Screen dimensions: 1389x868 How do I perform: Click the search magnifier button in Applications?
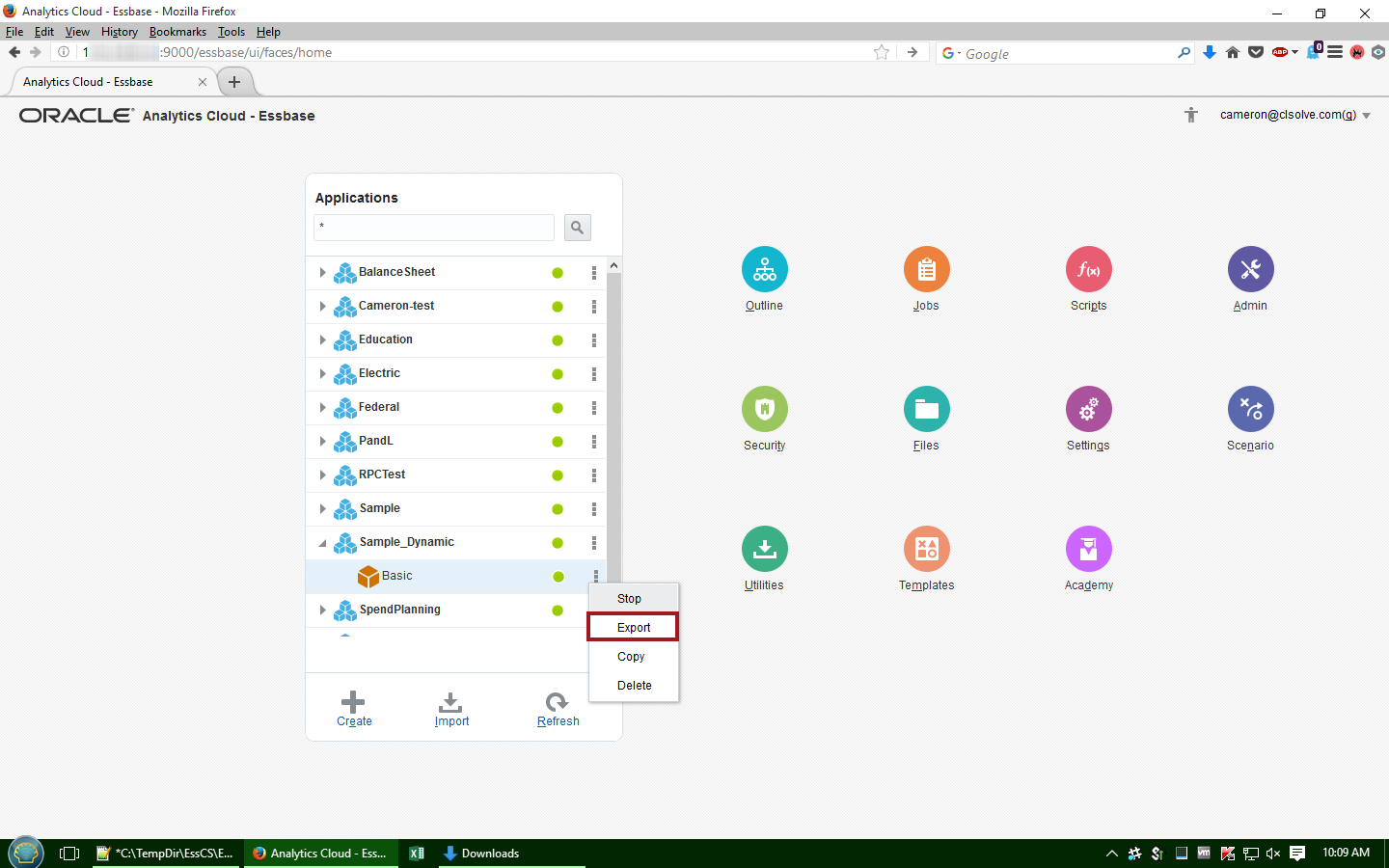point(577,228)
